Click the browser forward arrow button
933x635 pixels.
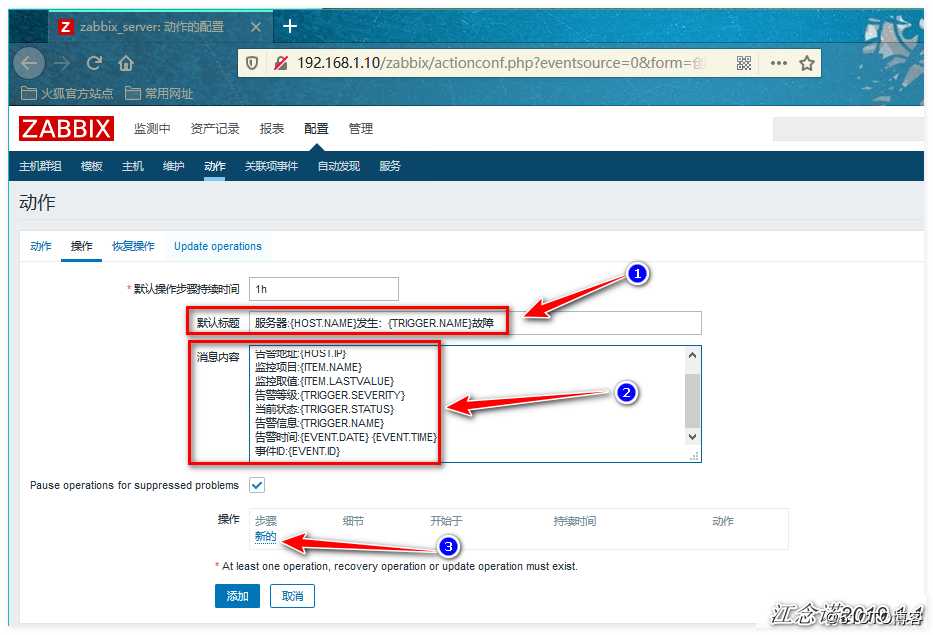[x=62, y=63]
